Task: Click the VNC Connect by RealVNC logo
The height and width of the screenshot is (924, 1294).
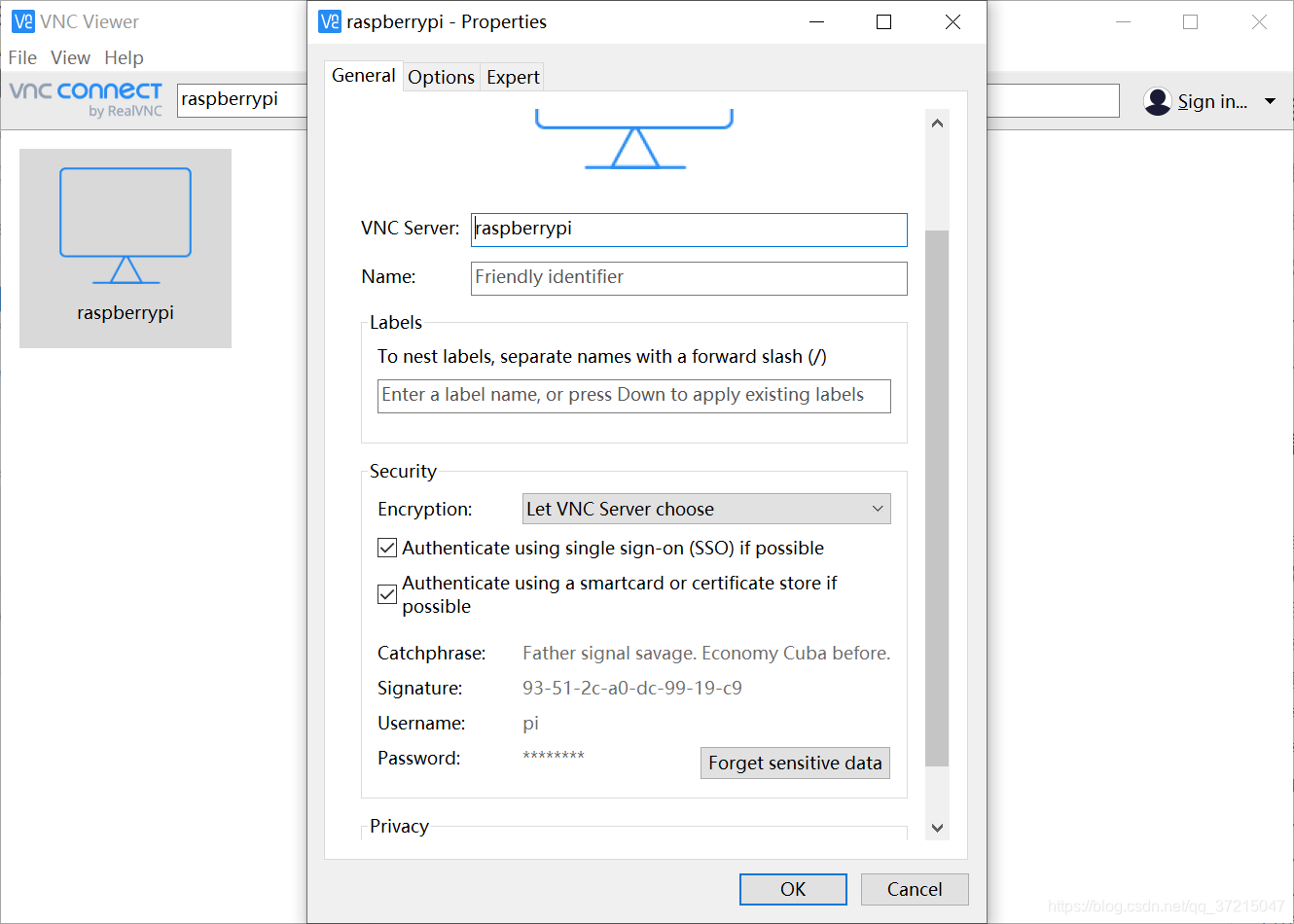Action: pos(86,99)
